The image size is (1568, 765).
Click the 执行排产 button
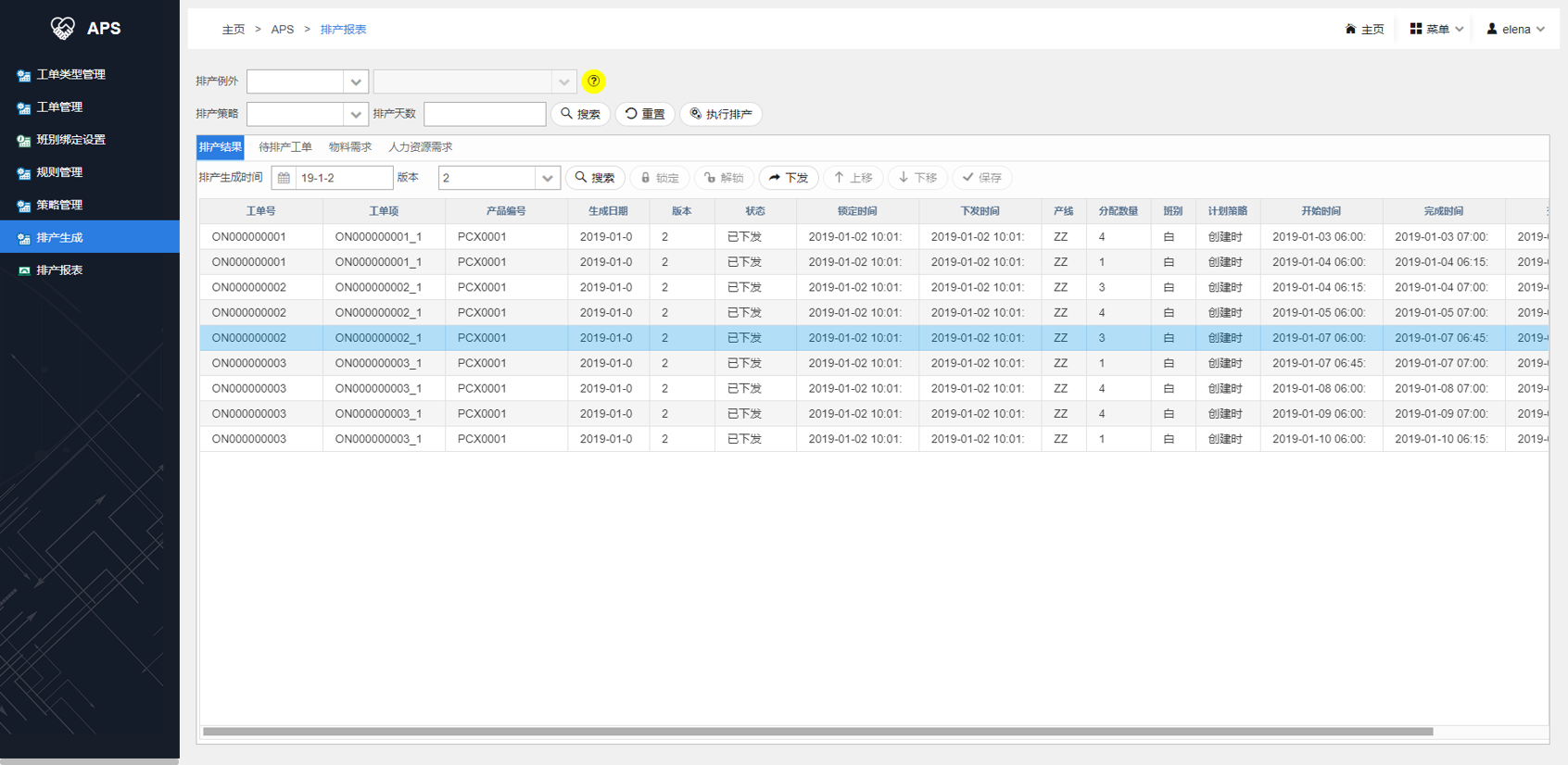pyautogui.click(x=721, y=114)
